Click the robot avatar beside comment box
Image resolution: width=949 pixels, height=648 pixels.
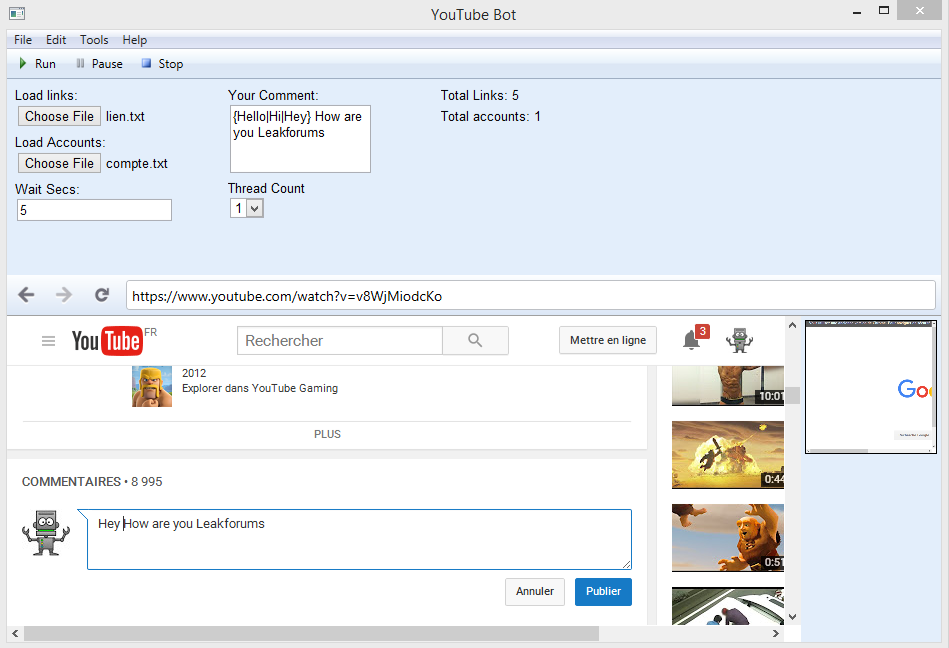46,533
